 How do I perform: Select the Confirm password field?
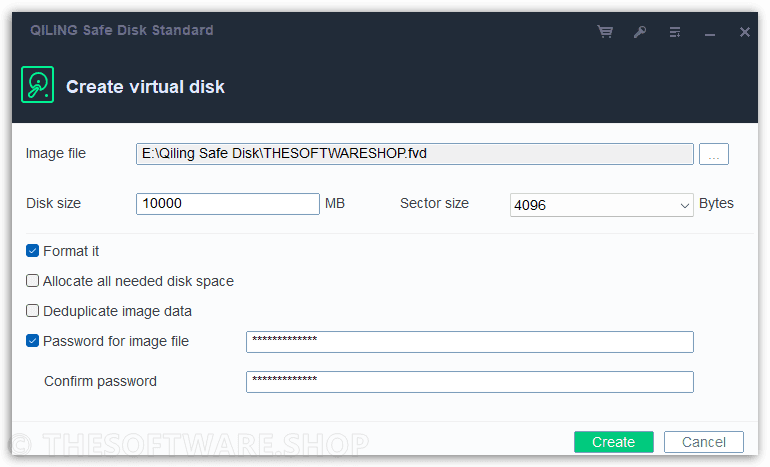pyautogui.click(x=469, y=382)
